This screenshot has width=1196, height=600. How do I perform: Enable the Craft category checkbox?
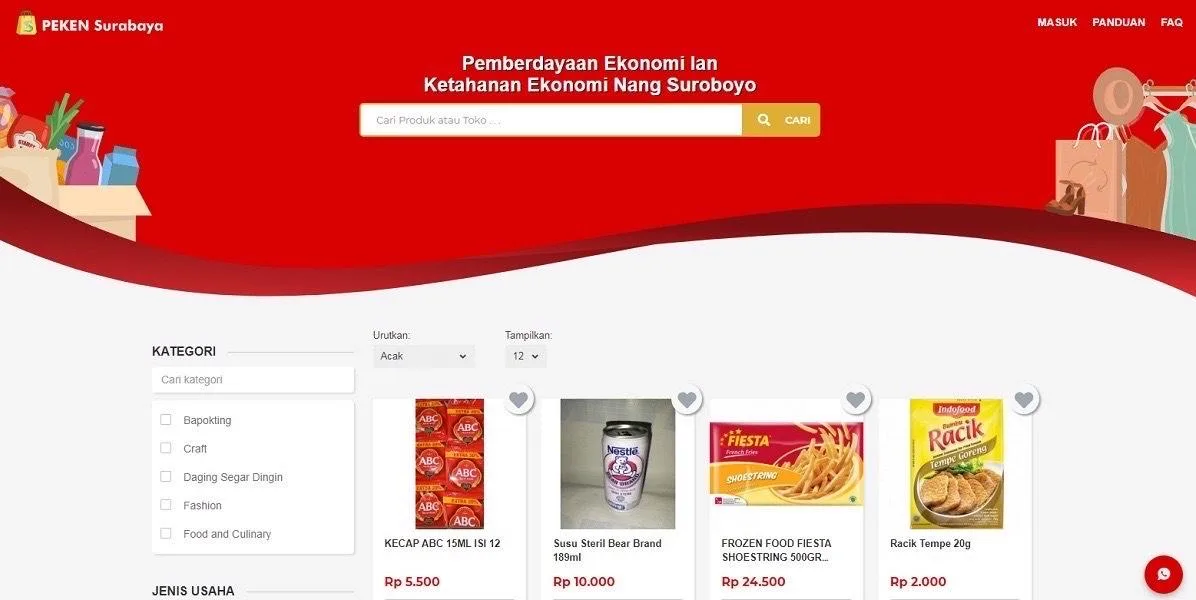[x=166, y=448]
